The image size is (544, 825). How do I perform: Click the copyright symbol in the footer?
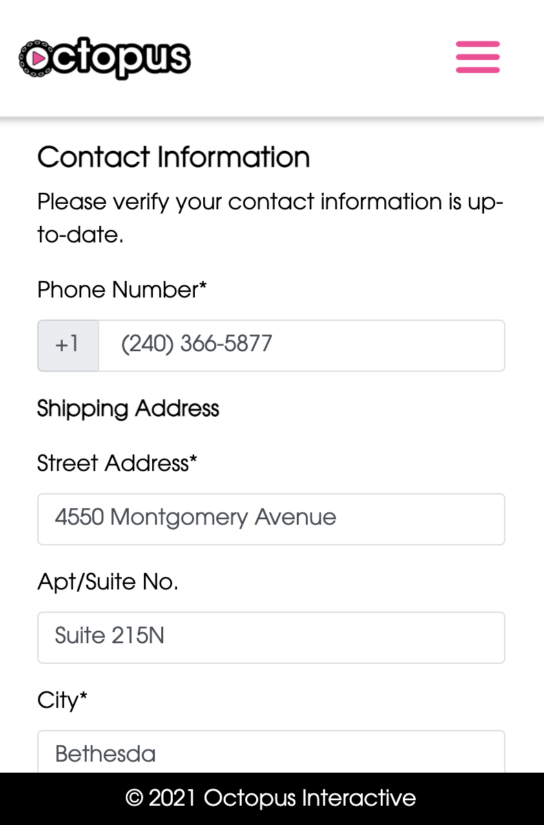click(x=134, y=799)
